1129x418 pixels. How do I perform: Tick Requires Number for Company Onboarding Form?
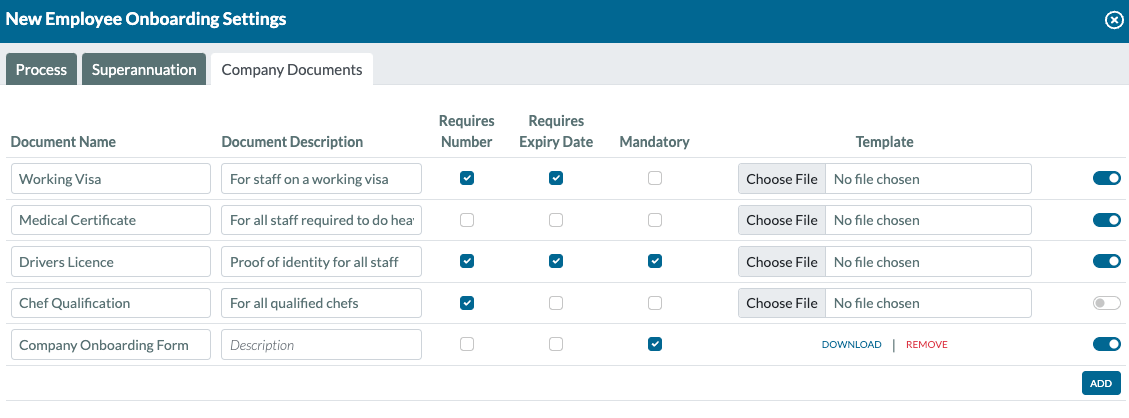(x=467, y=345)
